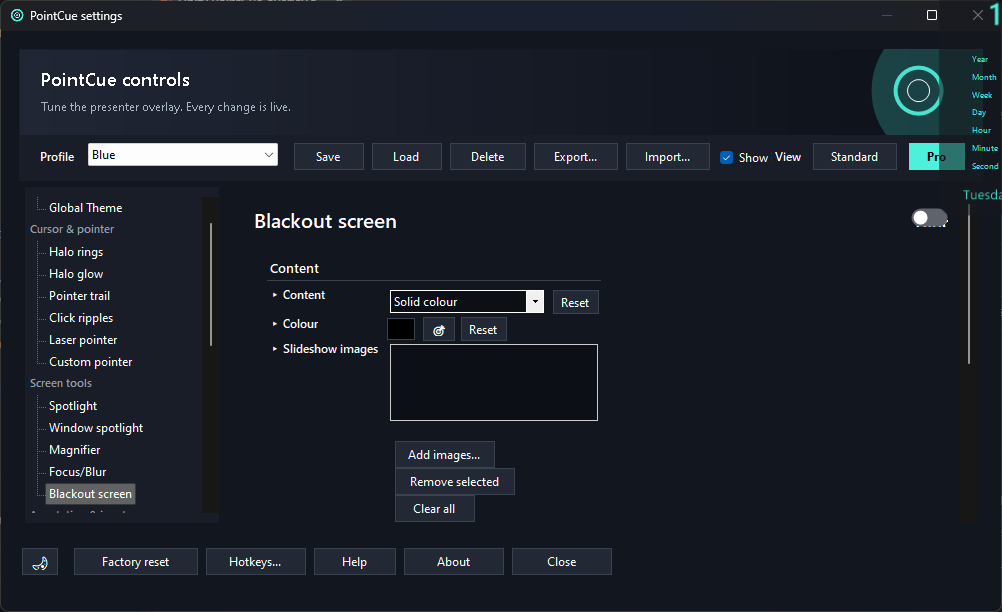Toggle the Blackout screen enable switch
This screenshot has width=1002, height=612.
click(x=929, y=218)
